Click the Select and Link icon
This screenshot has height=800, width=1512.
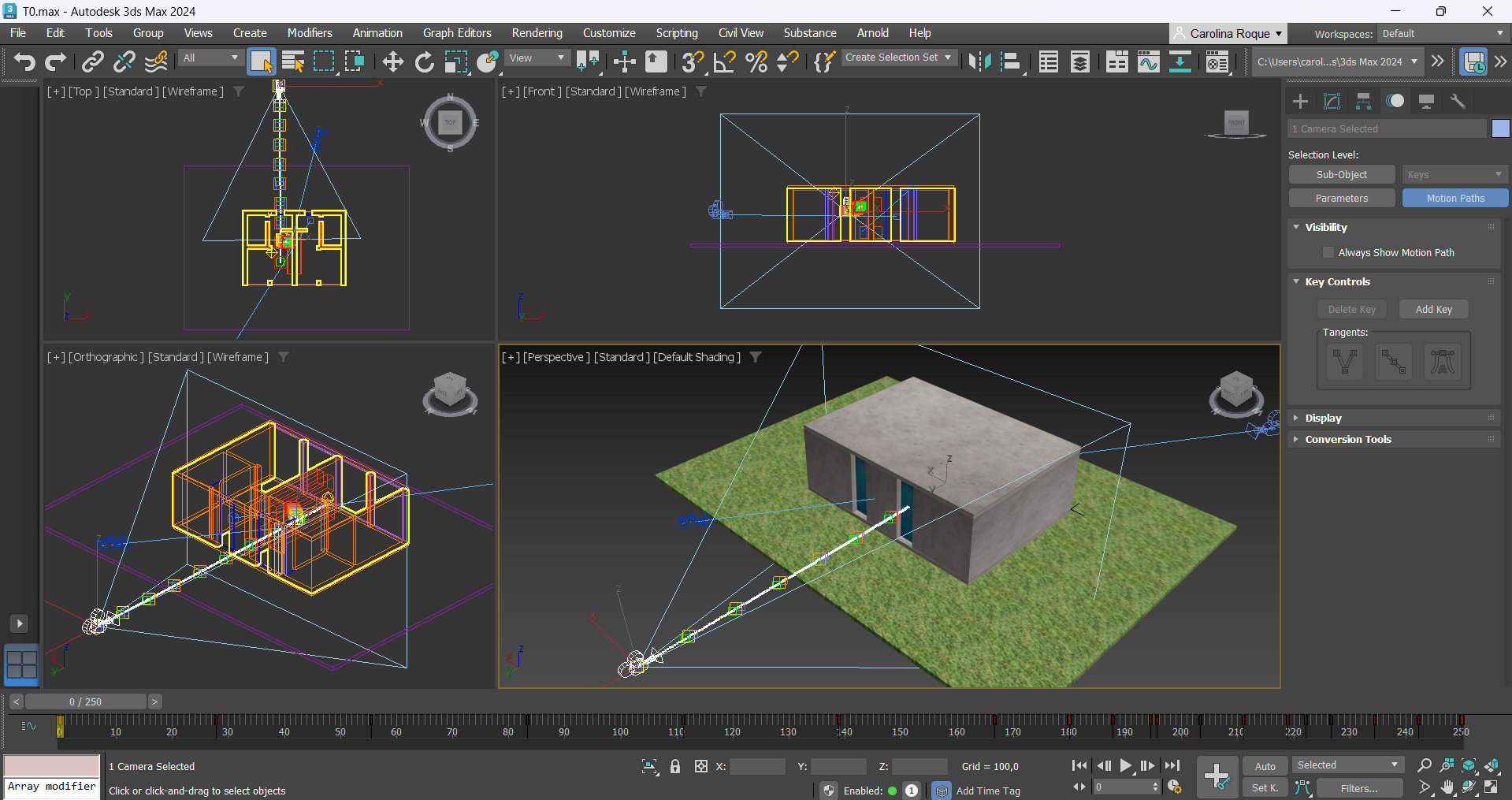click(x=93, y=61)
